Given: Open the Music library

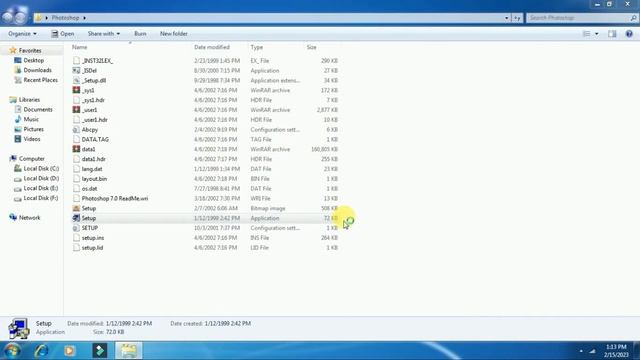Looking at the screenshot, I should 31,119.
